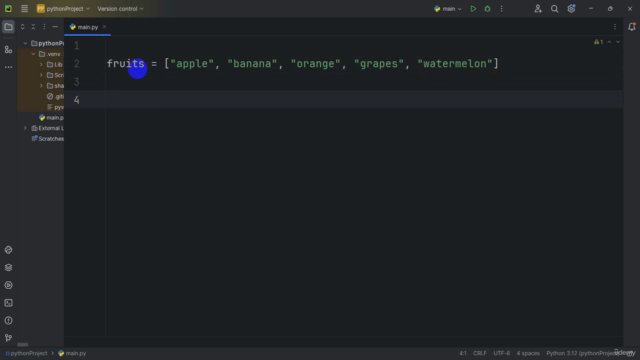This screenshot has width=640, height=360.
Task: Open the Notifications bell
Action: [631, 27]
